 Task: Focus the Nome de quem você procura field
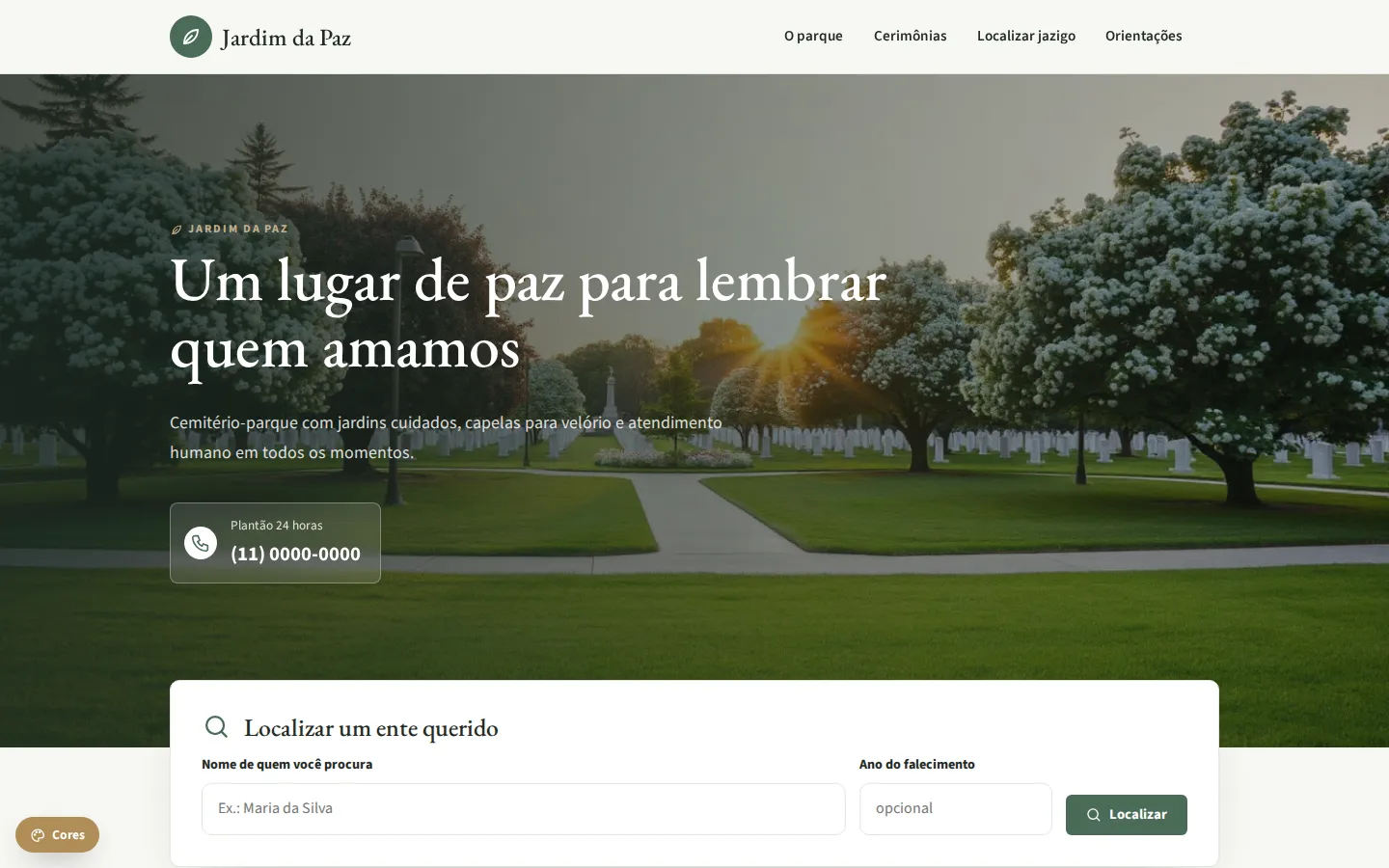(524, 809)
